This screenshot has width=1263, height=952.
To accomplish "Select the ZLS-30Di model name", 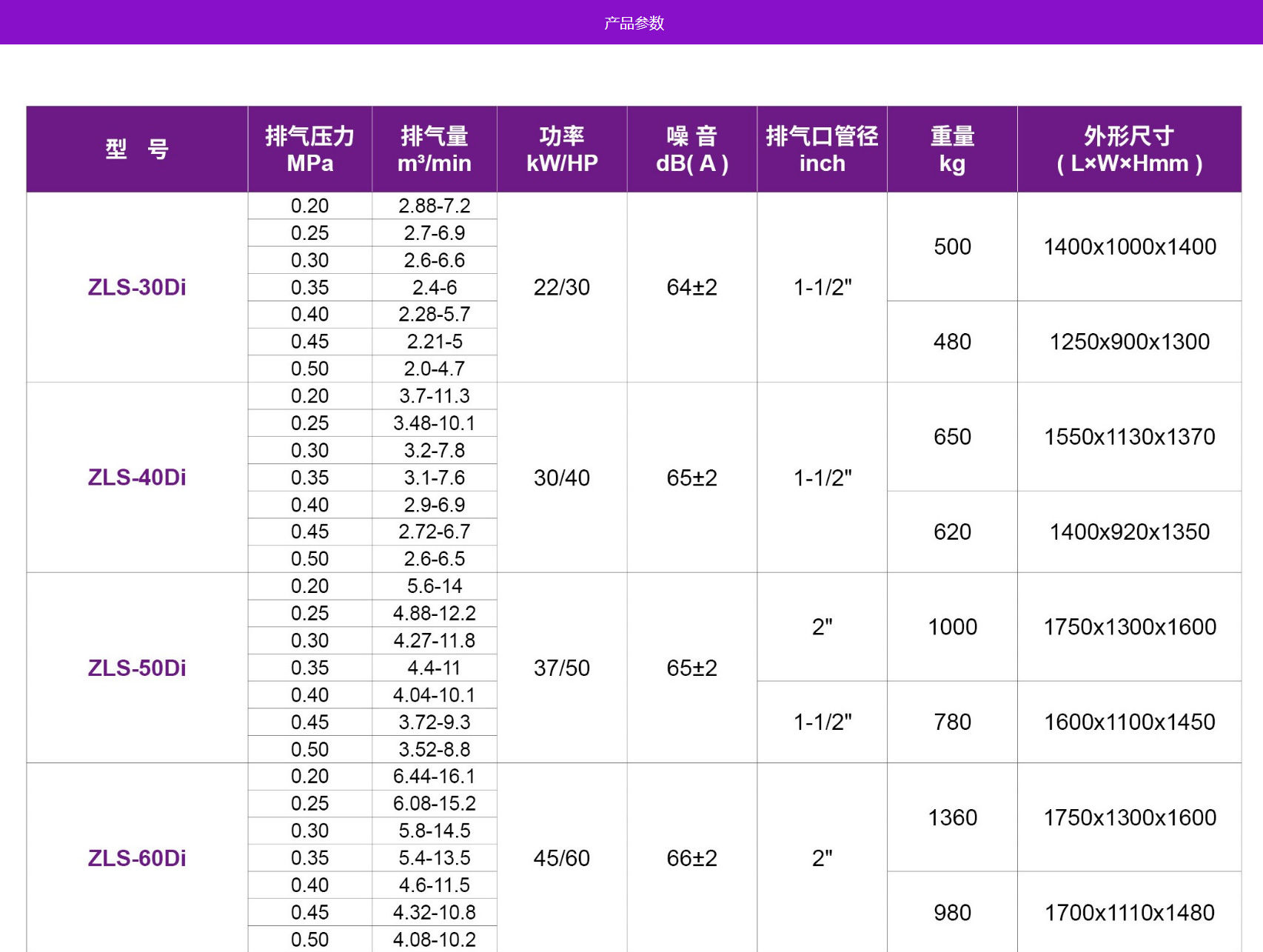I will [x=137, y=287].
